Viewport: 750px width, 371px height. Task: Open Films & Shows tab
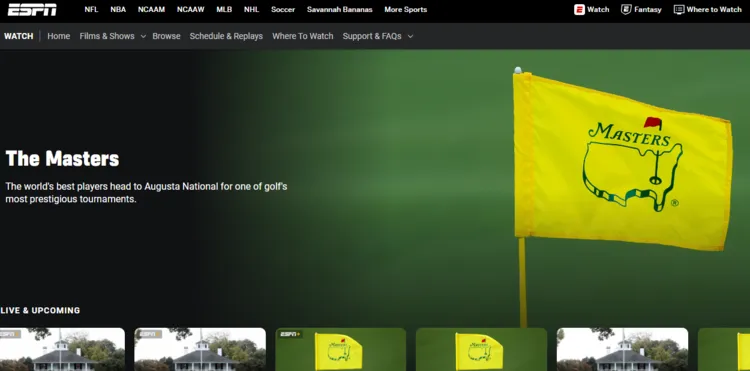coord(107,36)
